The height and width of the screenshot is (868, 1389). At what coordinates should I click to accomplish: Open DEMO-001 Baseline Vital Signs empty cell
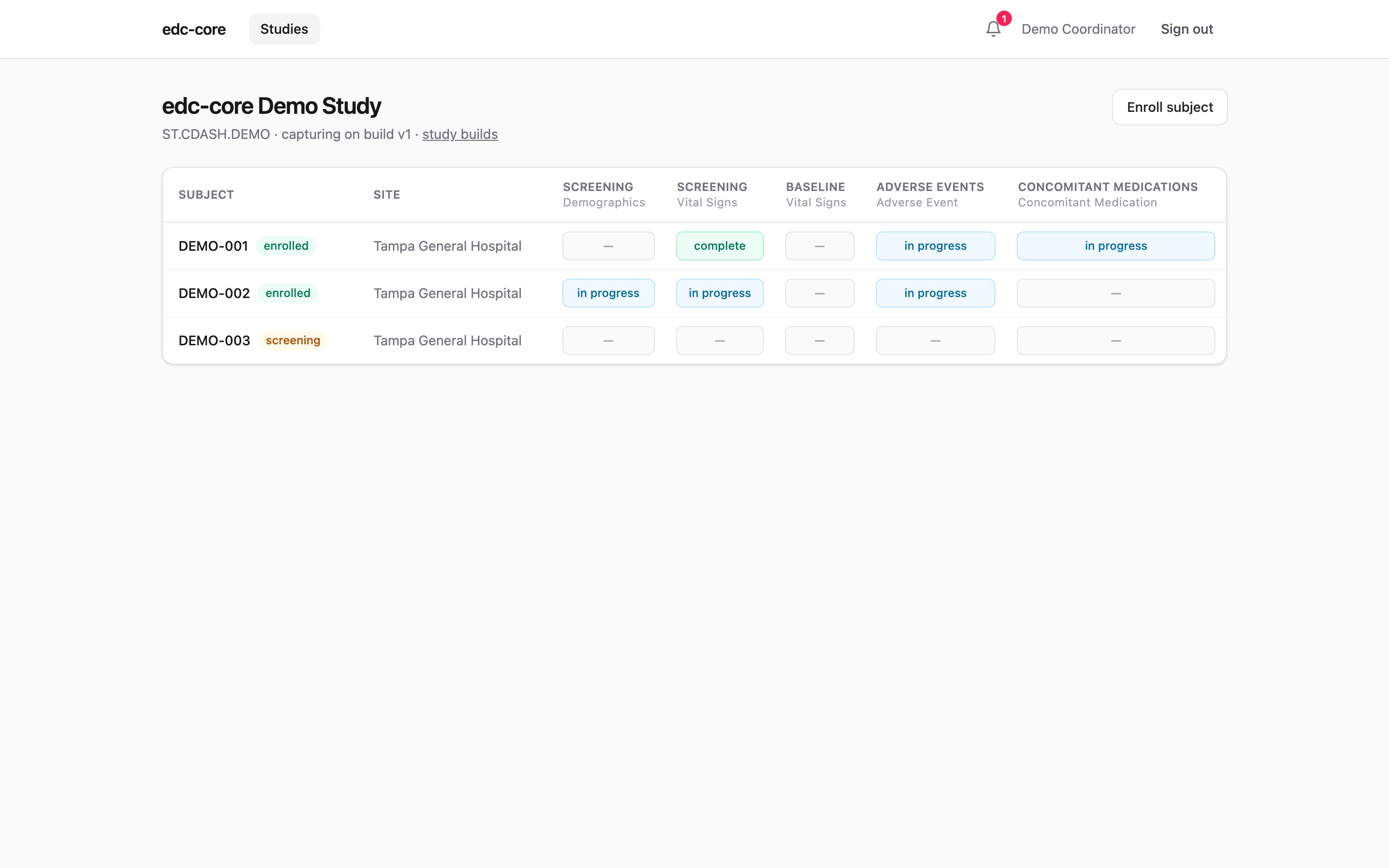coord(819,246)
